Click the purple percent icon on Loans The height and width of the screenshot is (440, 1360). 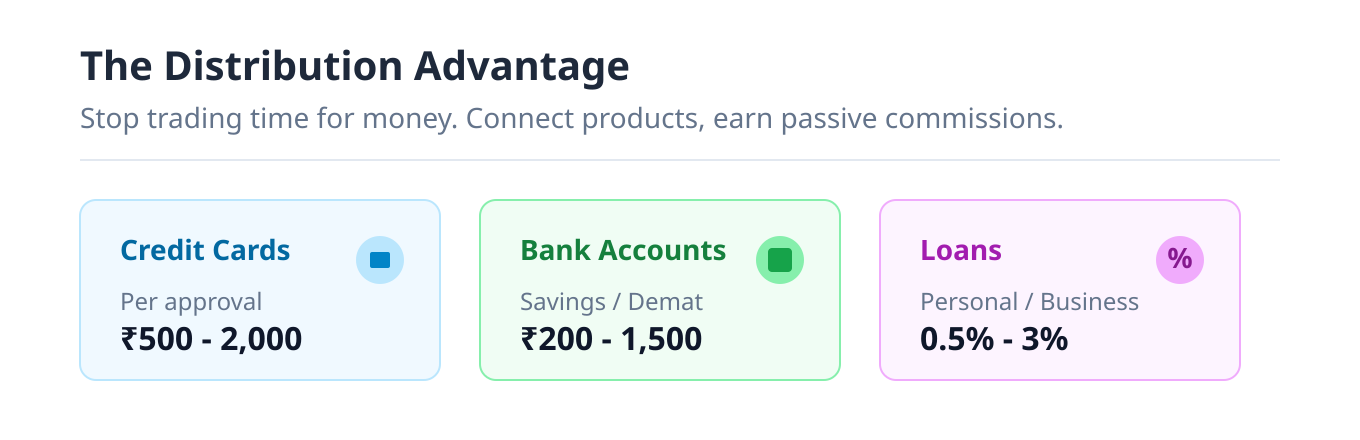click(x=1180, y=260)
